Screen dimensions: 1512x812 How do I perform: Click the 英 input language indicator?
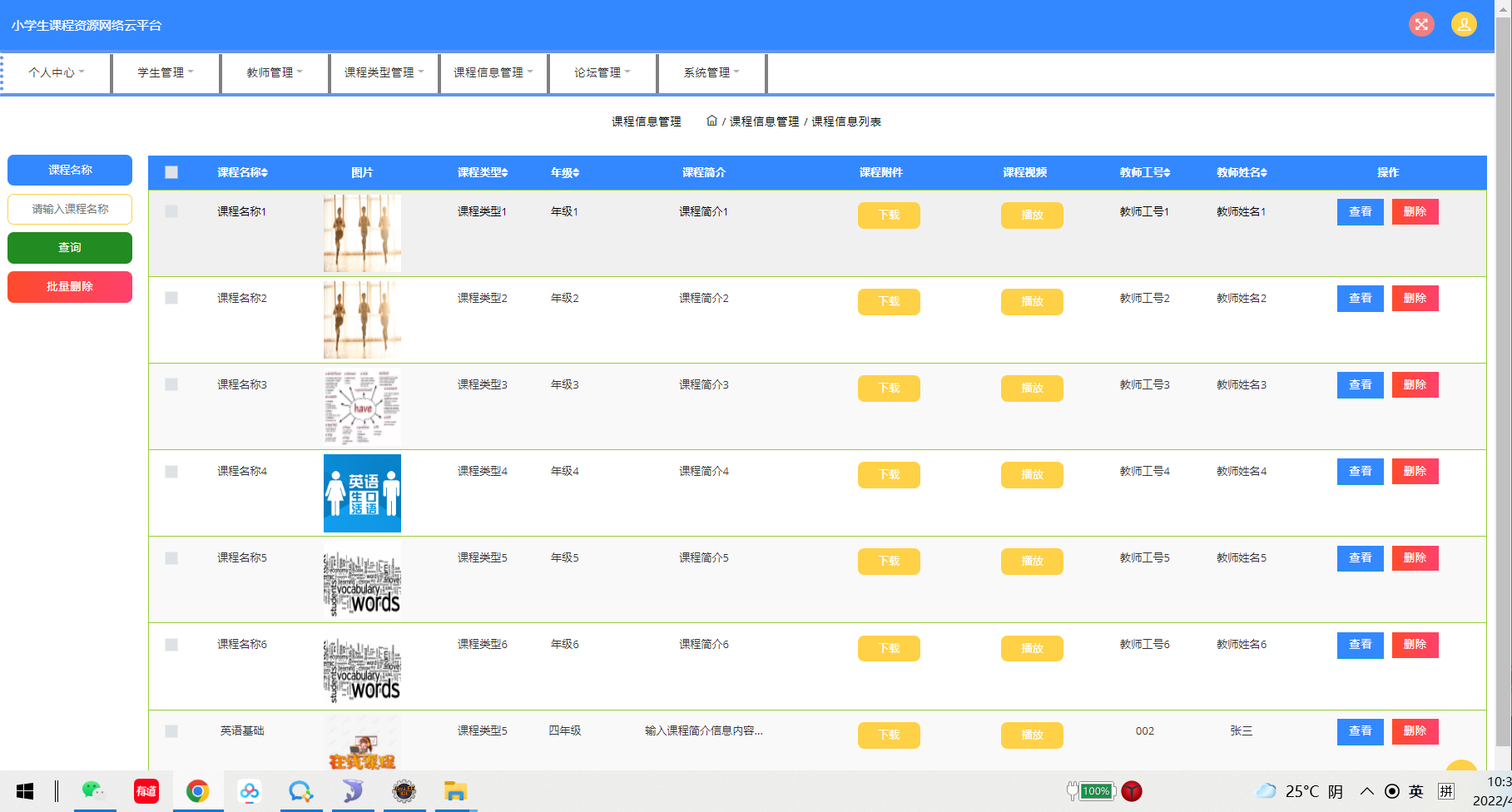click(x=1416, y=791)
